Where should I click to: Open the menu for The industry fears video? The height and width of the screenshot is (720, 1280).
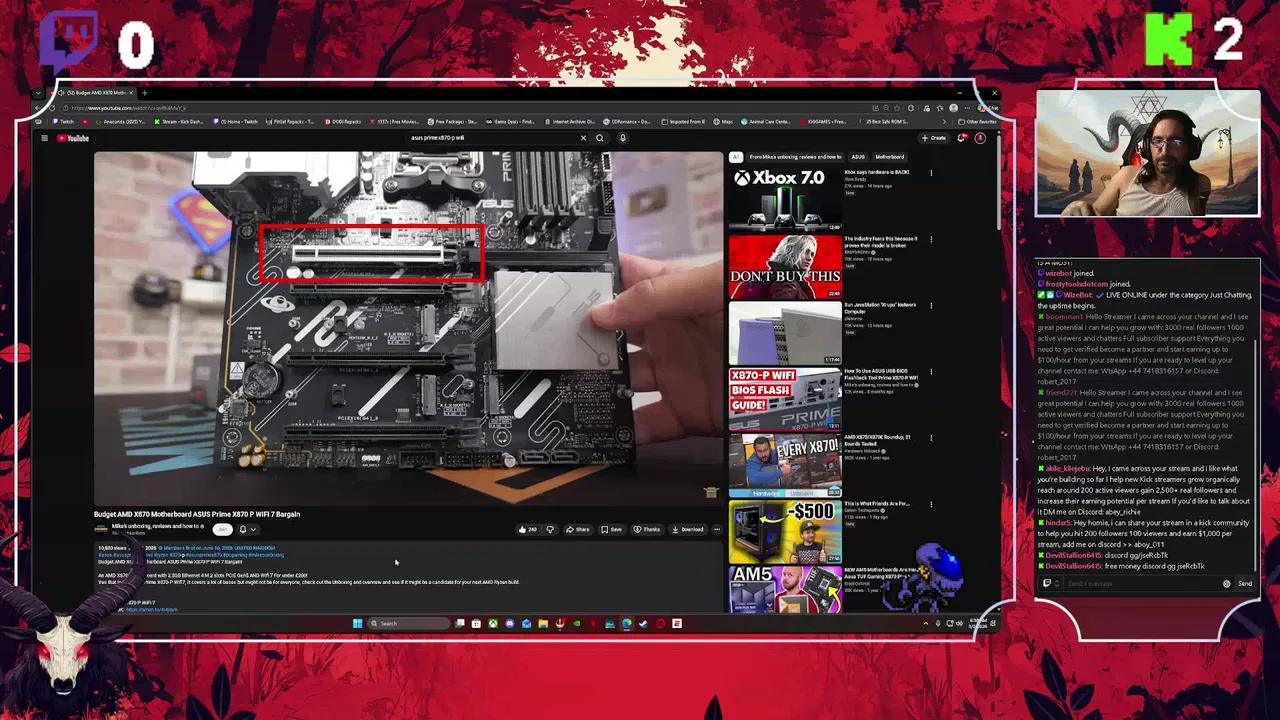click(931, 240)
